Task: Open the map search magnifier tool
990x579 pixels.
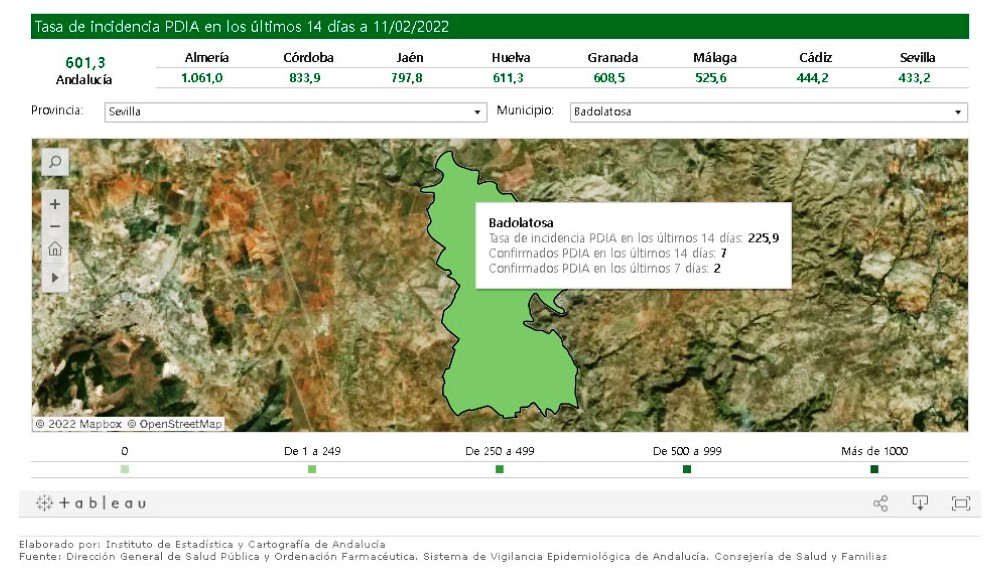Action: click(x=55, y=161)
